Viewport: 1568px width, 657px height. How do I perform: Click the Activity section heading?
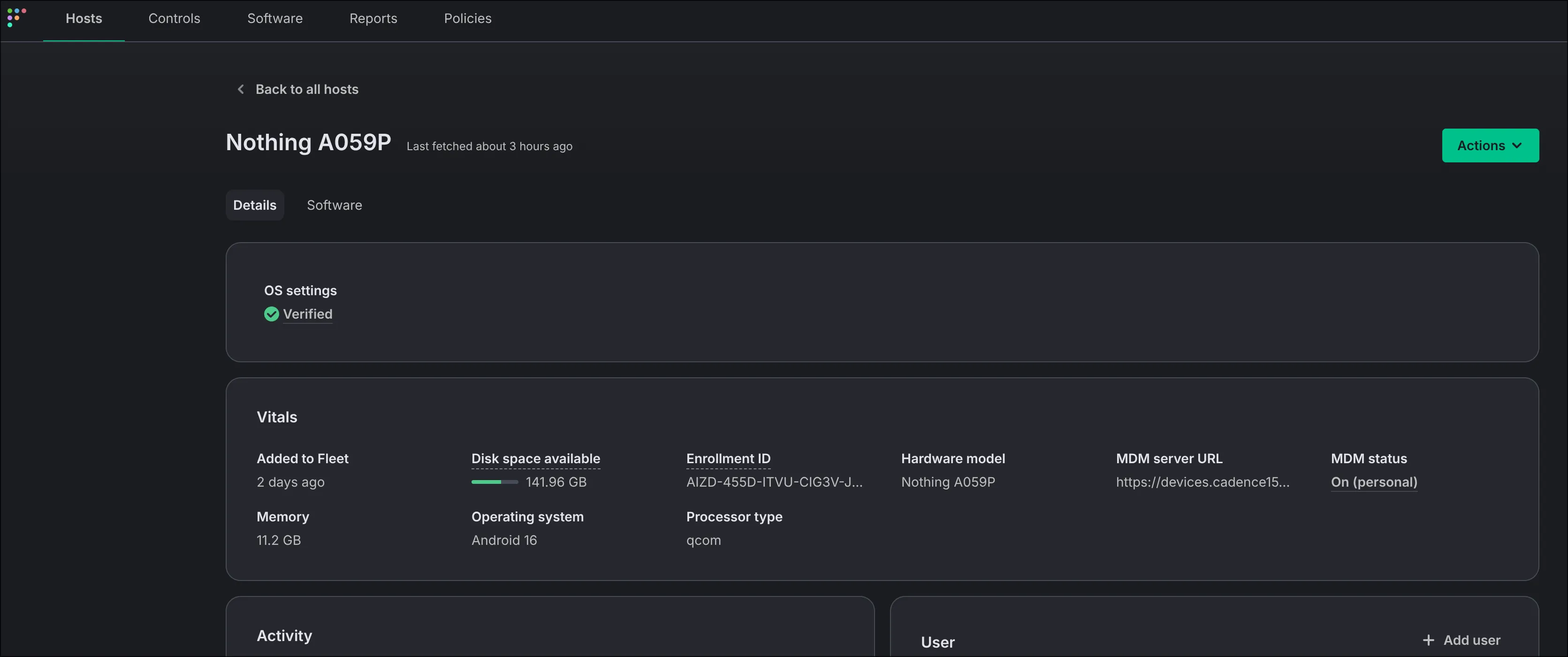(284, 636)
